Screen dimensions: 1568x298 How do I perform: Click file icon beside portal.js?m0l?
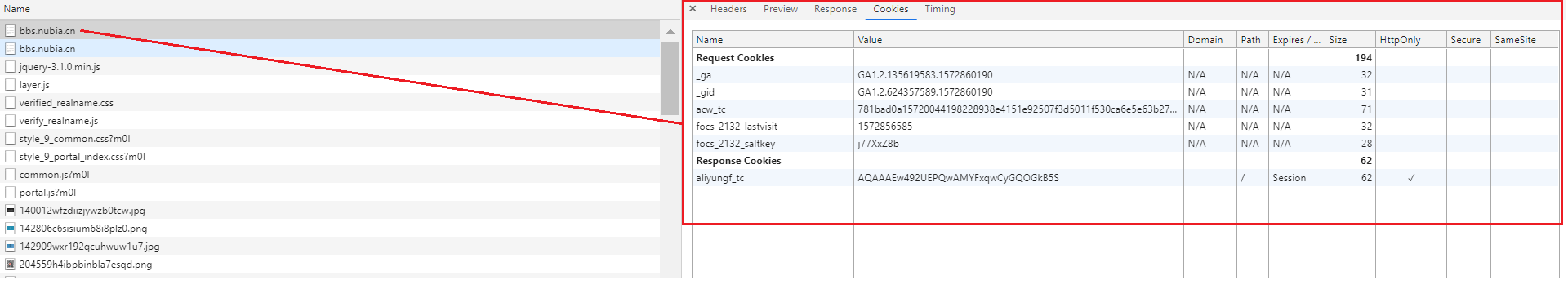click(x=11, y=192)
